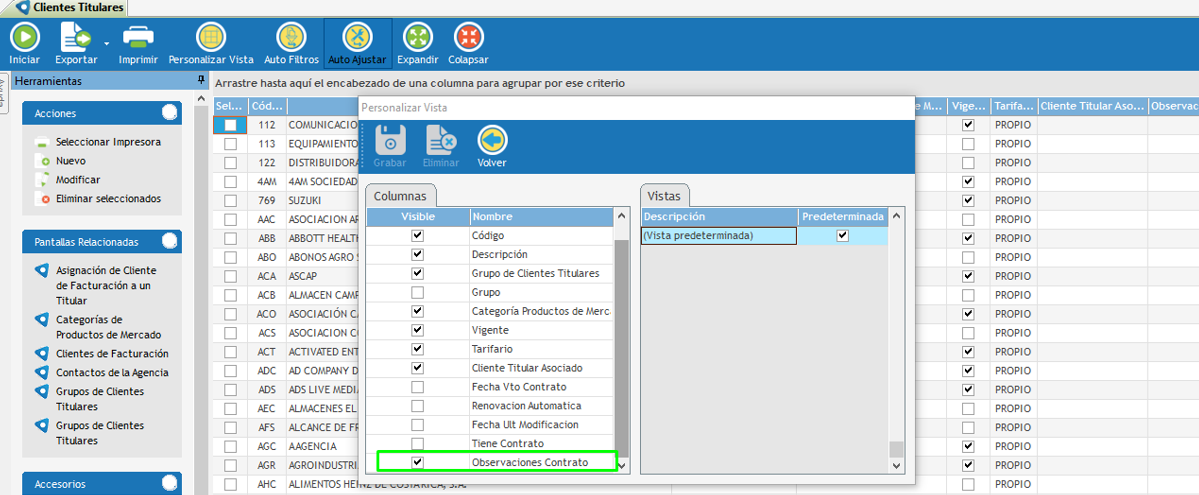Viewport: 1199px width, 495px height.
Task: Click the Imprimir printer icon
Action: (x=138, y=38)
